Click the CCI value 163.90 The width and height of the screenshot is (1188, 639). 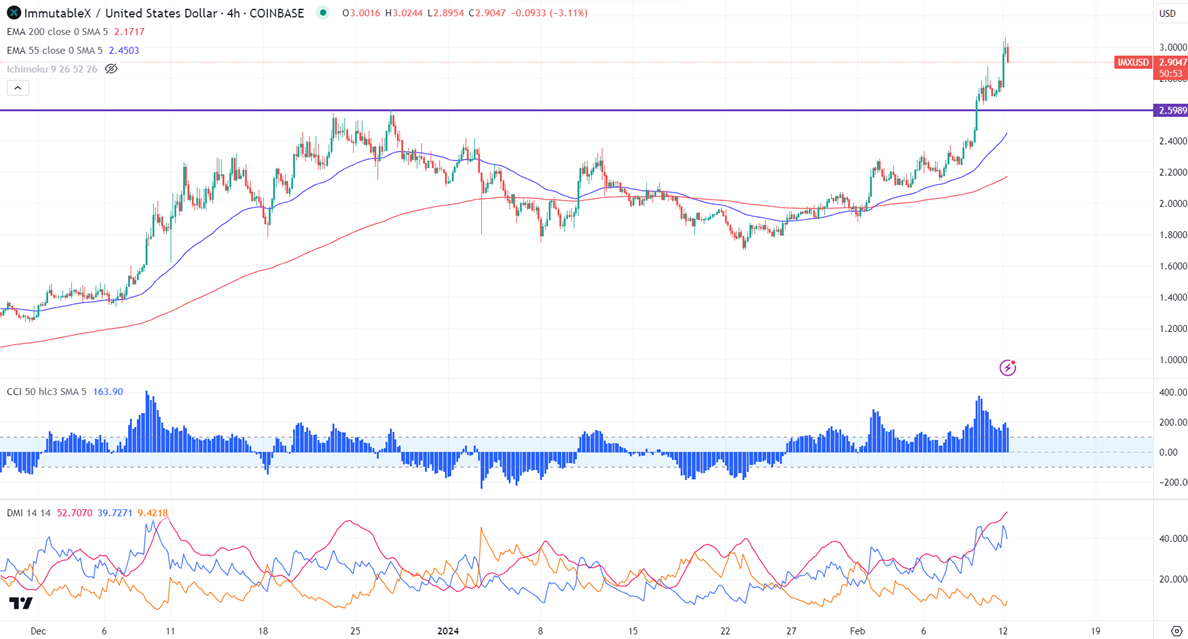[108, 392]
